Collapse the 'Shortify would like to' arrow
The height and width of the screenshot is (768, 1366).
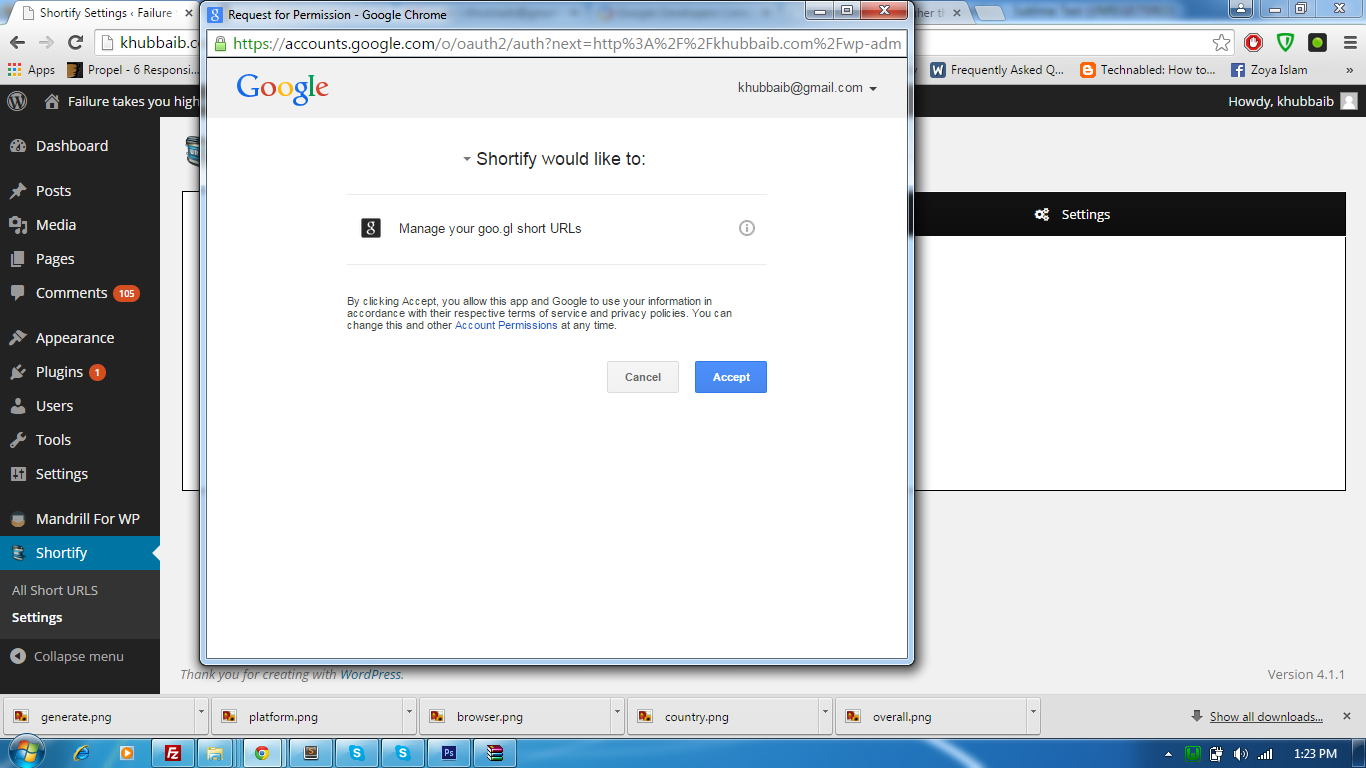(x=466, y=159)
